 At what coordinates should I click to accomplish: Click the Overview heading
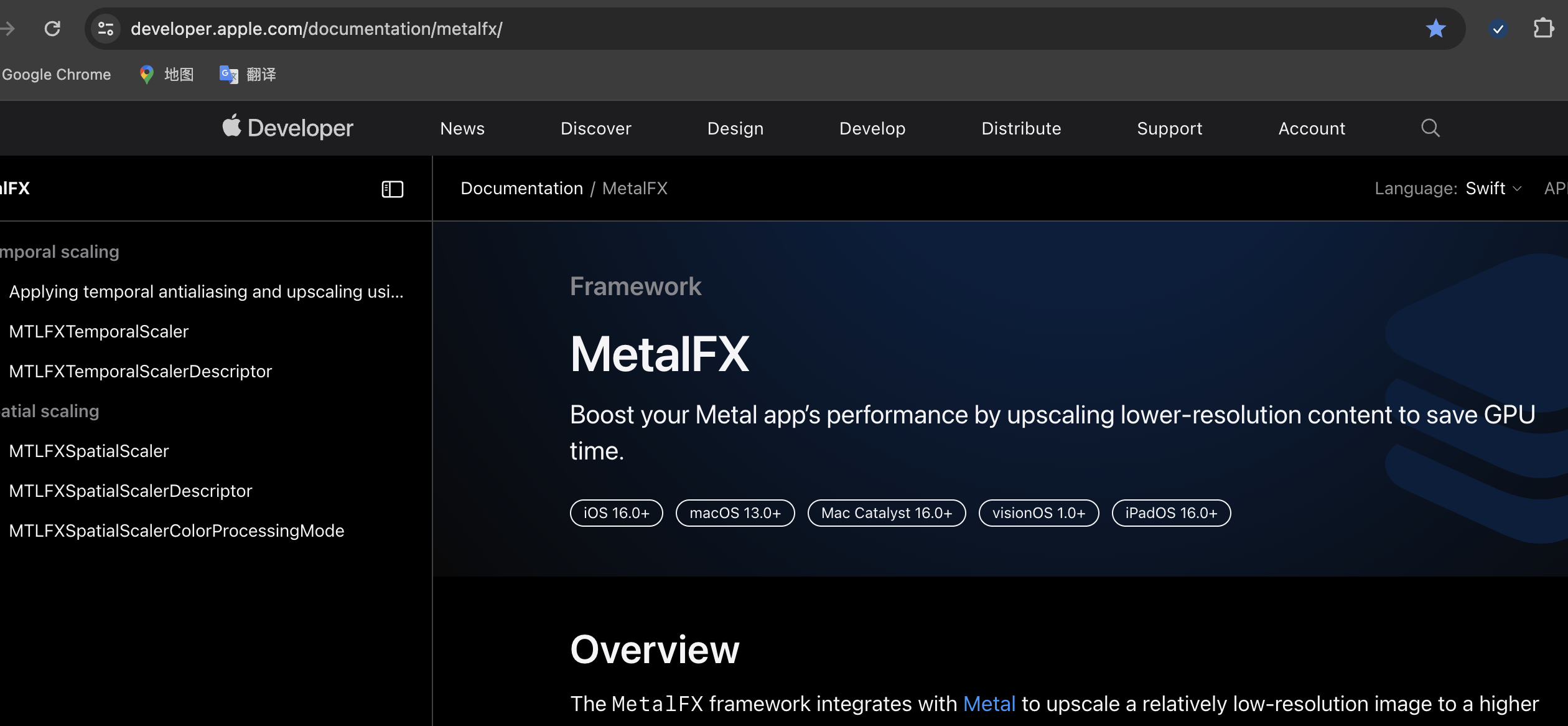(x=655, y=649)
